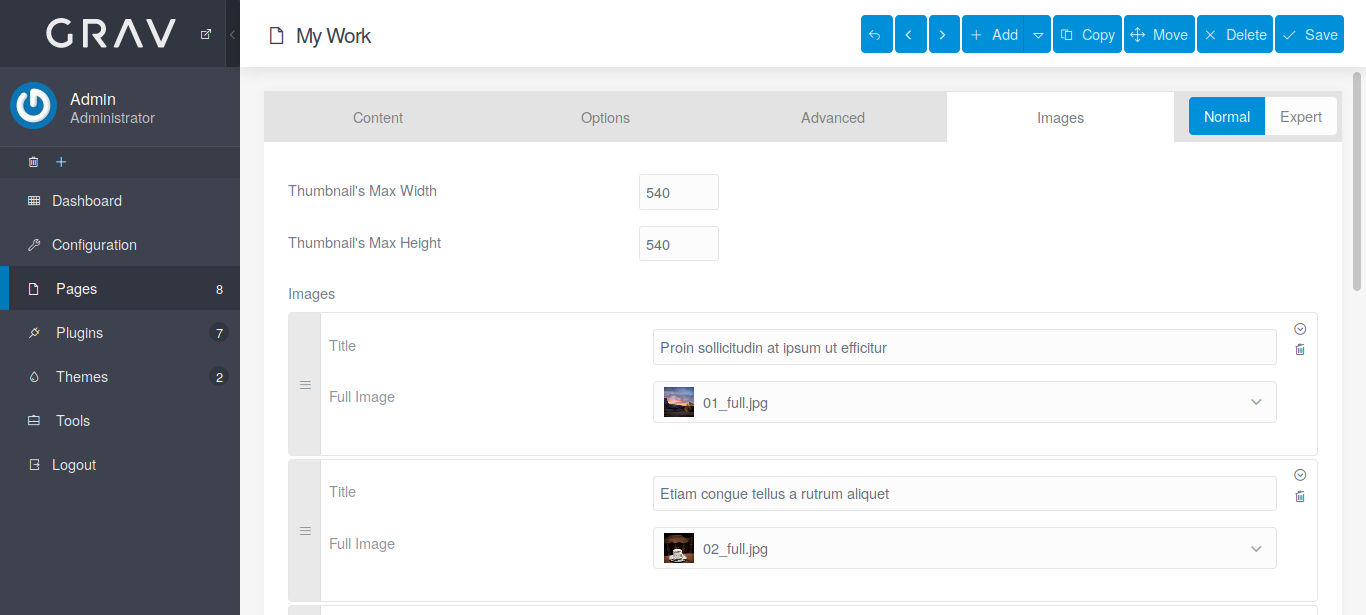
Task: Click the Grav logo
Action: [x=111, y=34]
